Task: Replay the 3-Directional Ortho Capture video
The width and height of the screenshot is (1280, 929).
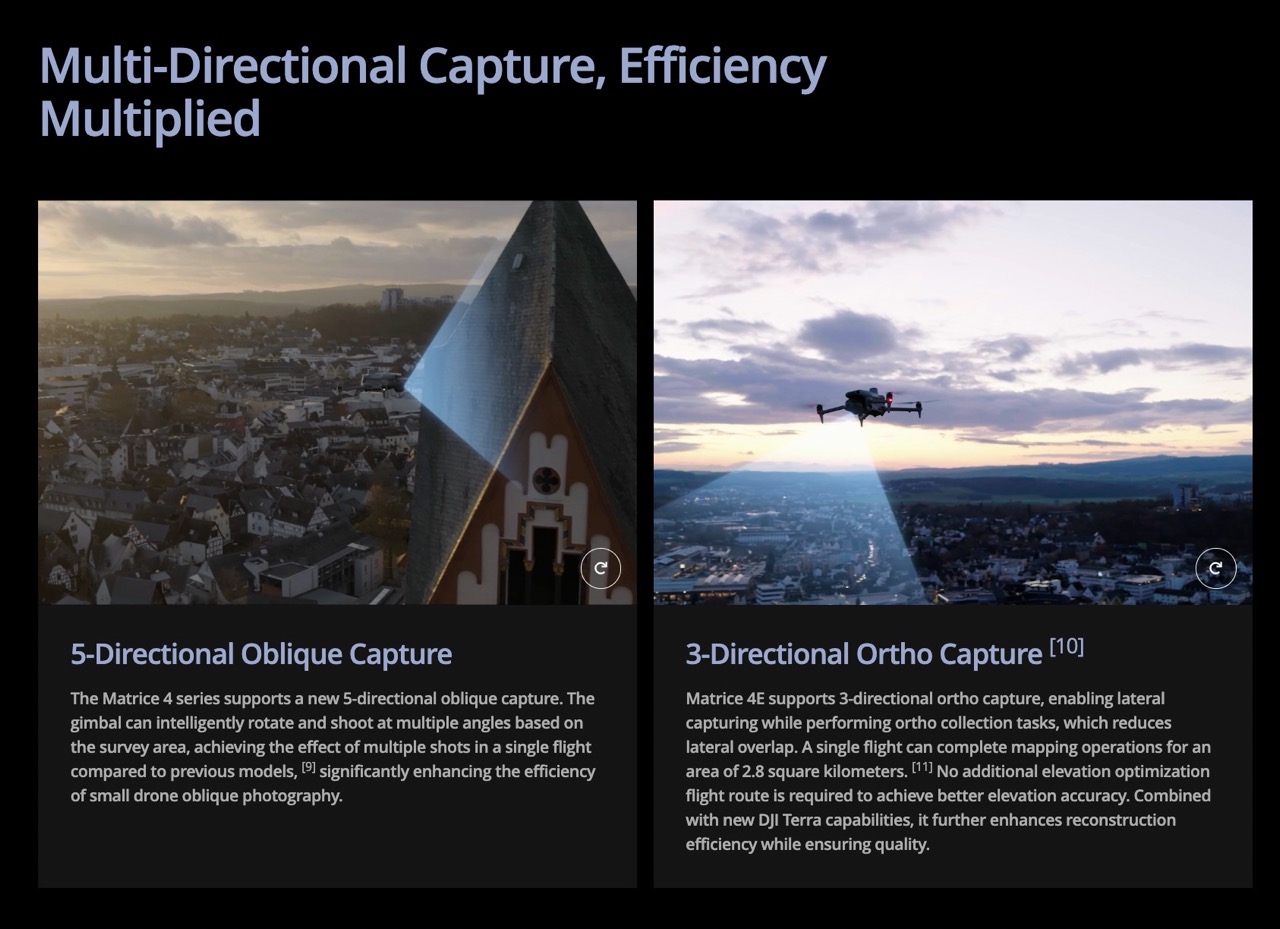Action: [1216, 568]
